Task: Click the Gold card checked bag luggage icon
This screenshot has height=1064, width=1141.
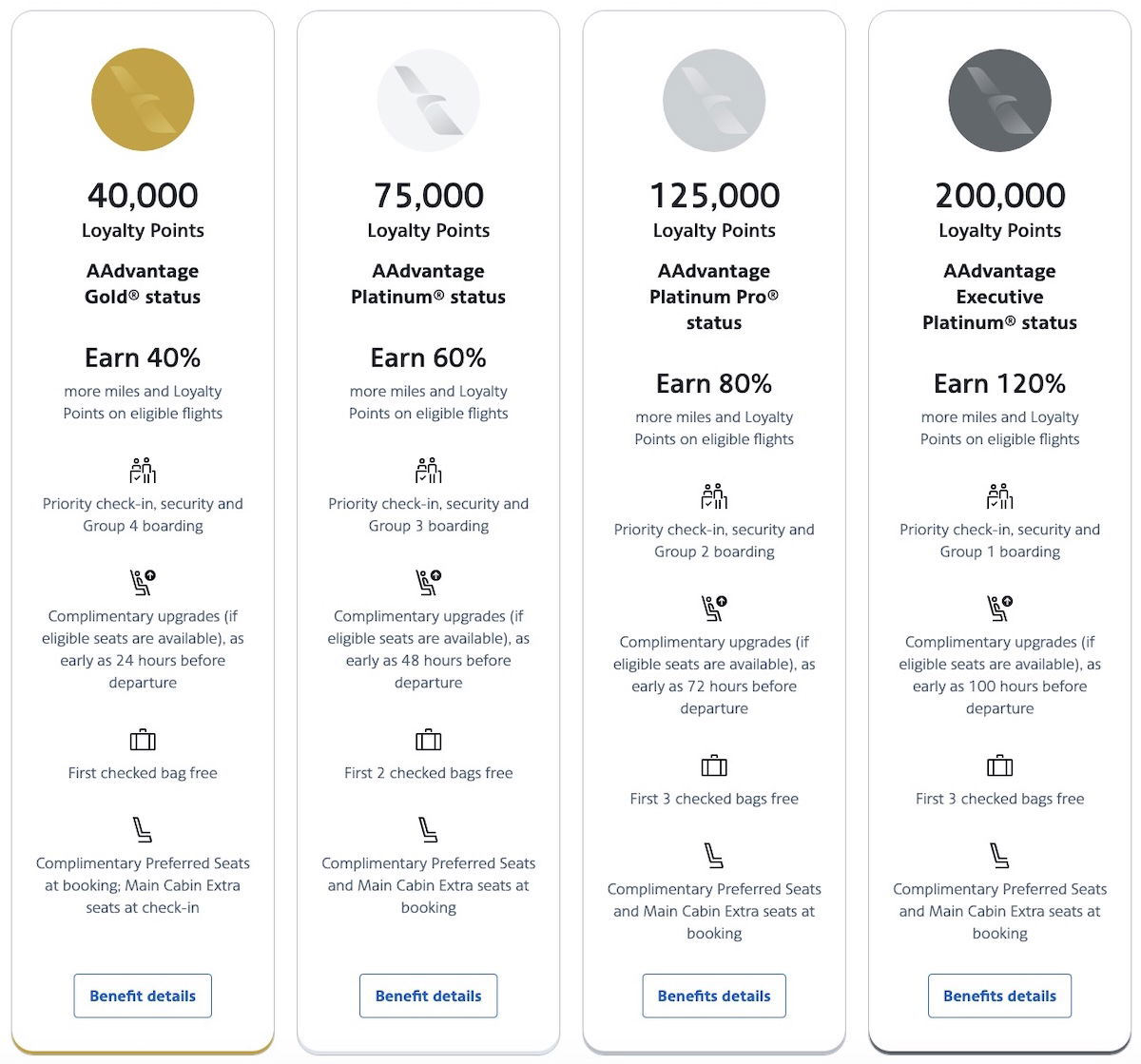Action: tap(143, 740)
